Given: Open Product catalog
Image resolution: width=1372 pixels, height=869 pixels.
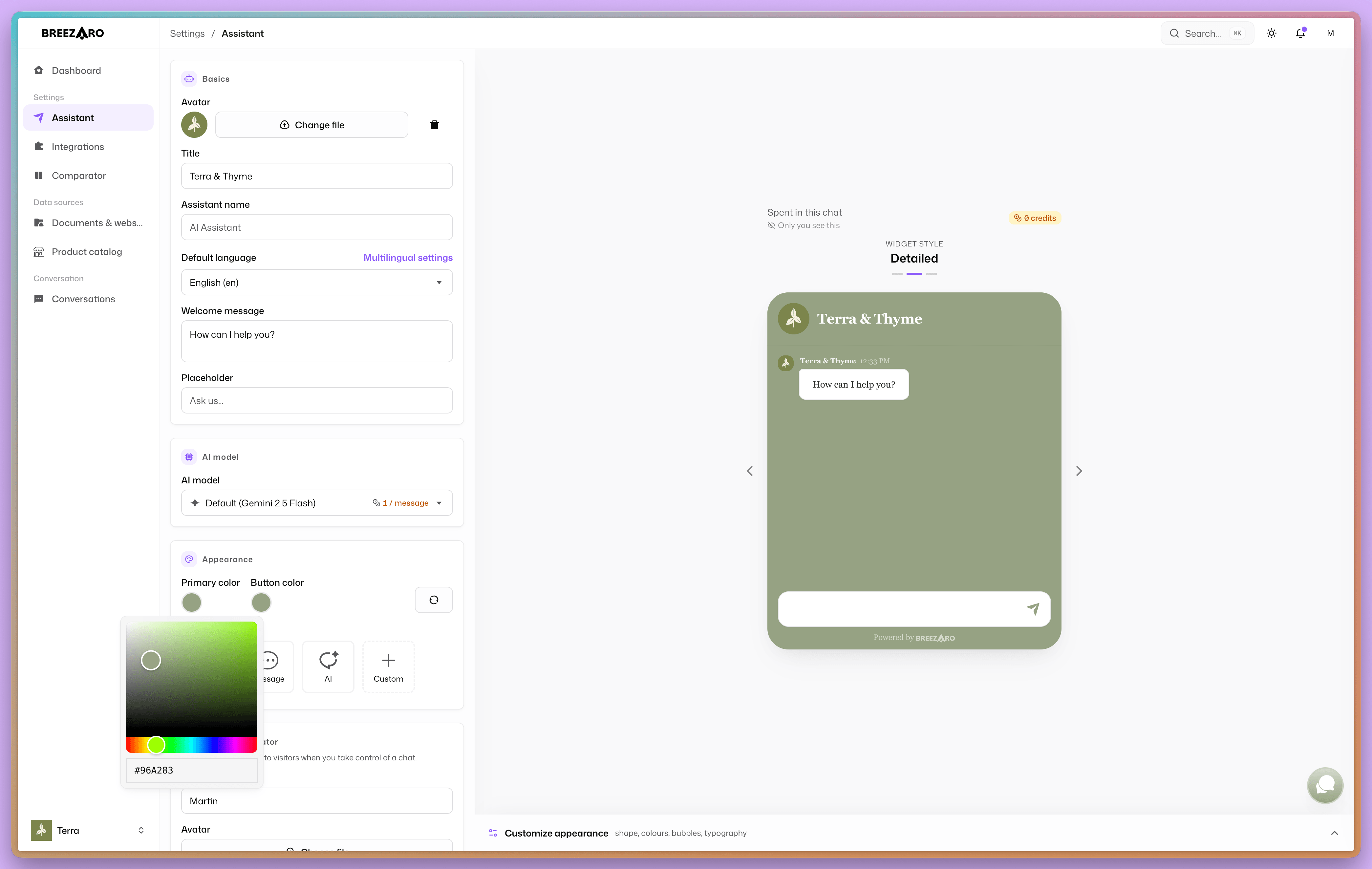Looking at the screenshot, I should point(88,251).
